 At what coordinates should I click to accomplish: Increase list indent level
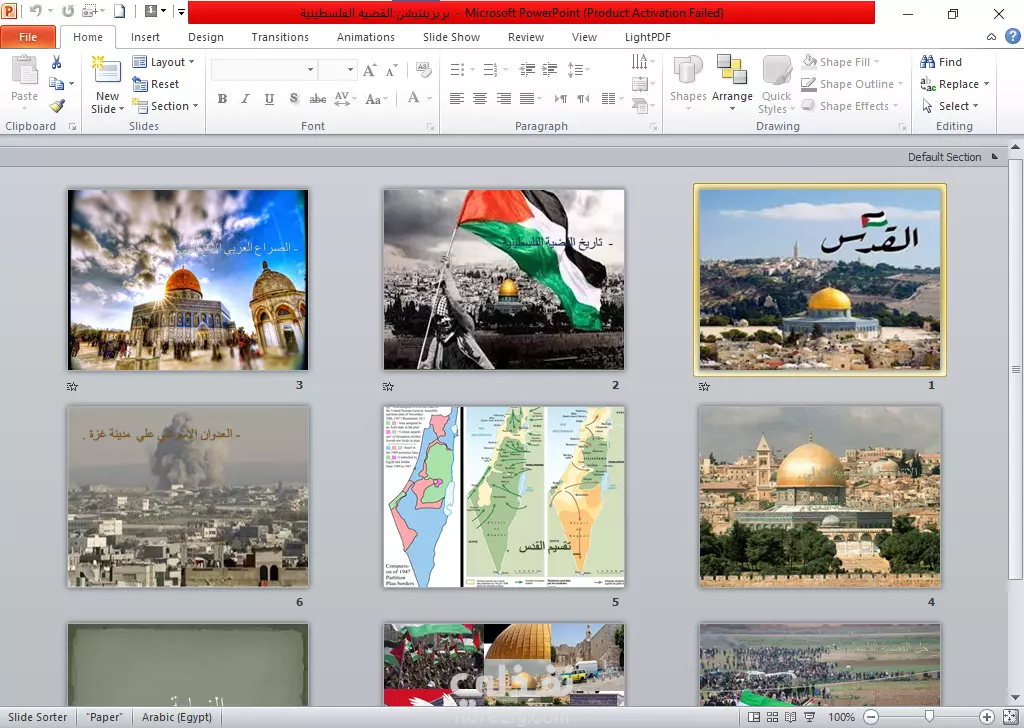550,69
